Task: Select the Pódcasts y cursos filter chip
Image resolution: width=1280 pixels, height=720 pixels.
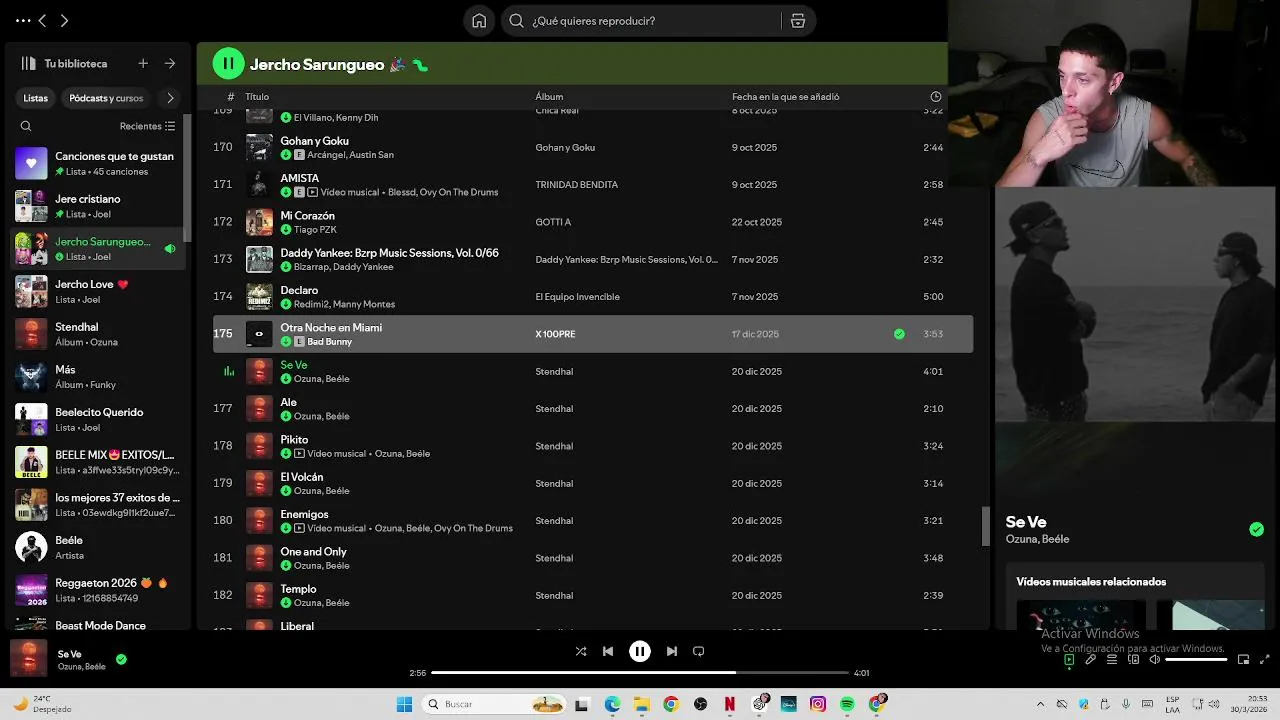Action: point(106,98)
